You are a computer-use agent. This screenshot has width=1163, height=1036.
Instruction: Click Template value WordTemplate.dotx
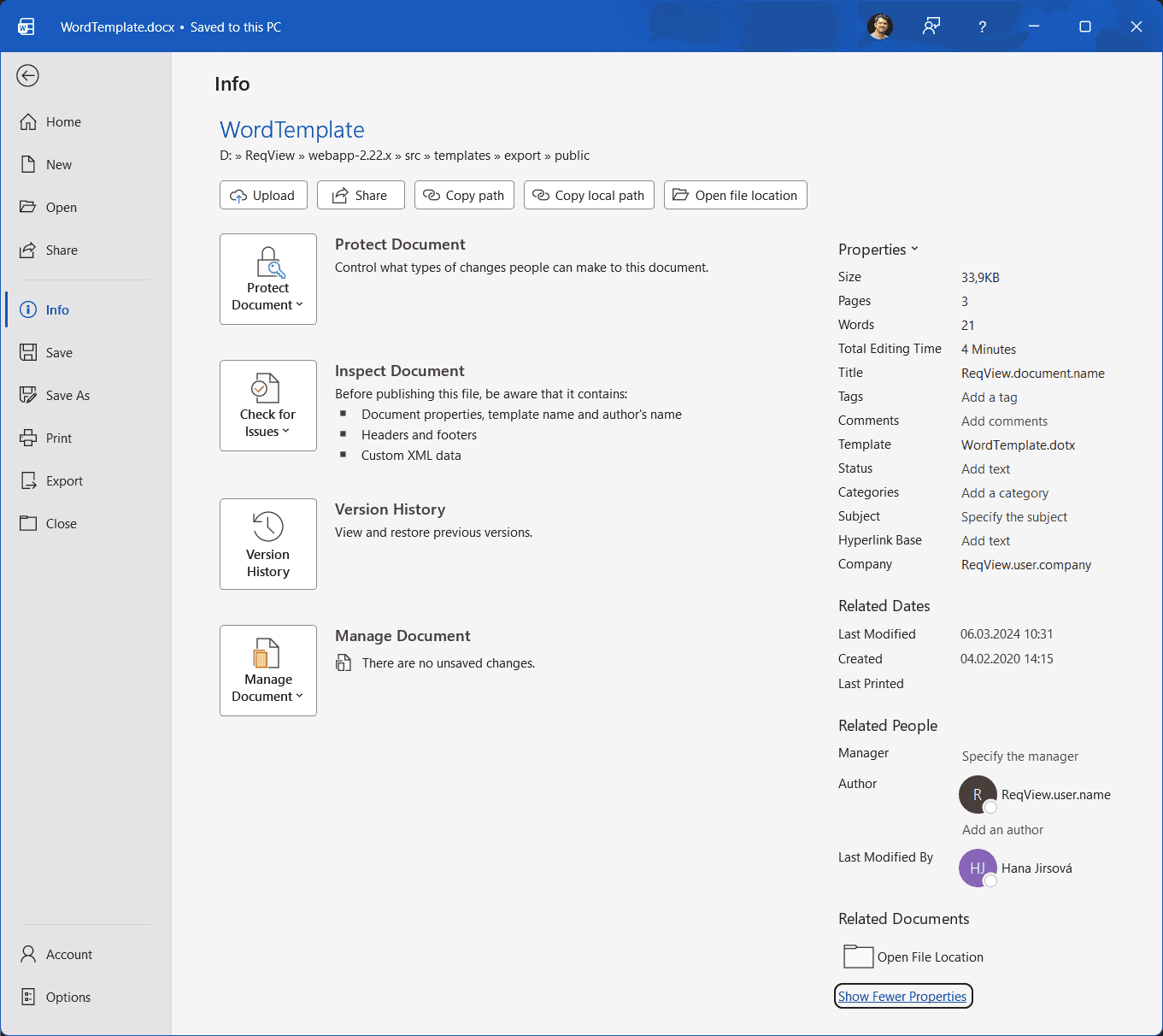1018,445
